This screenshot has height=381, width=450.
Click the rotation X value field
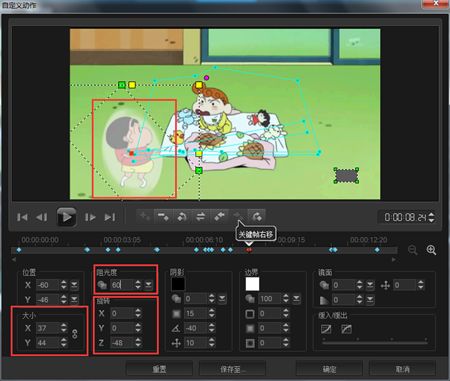coord(122,313)
